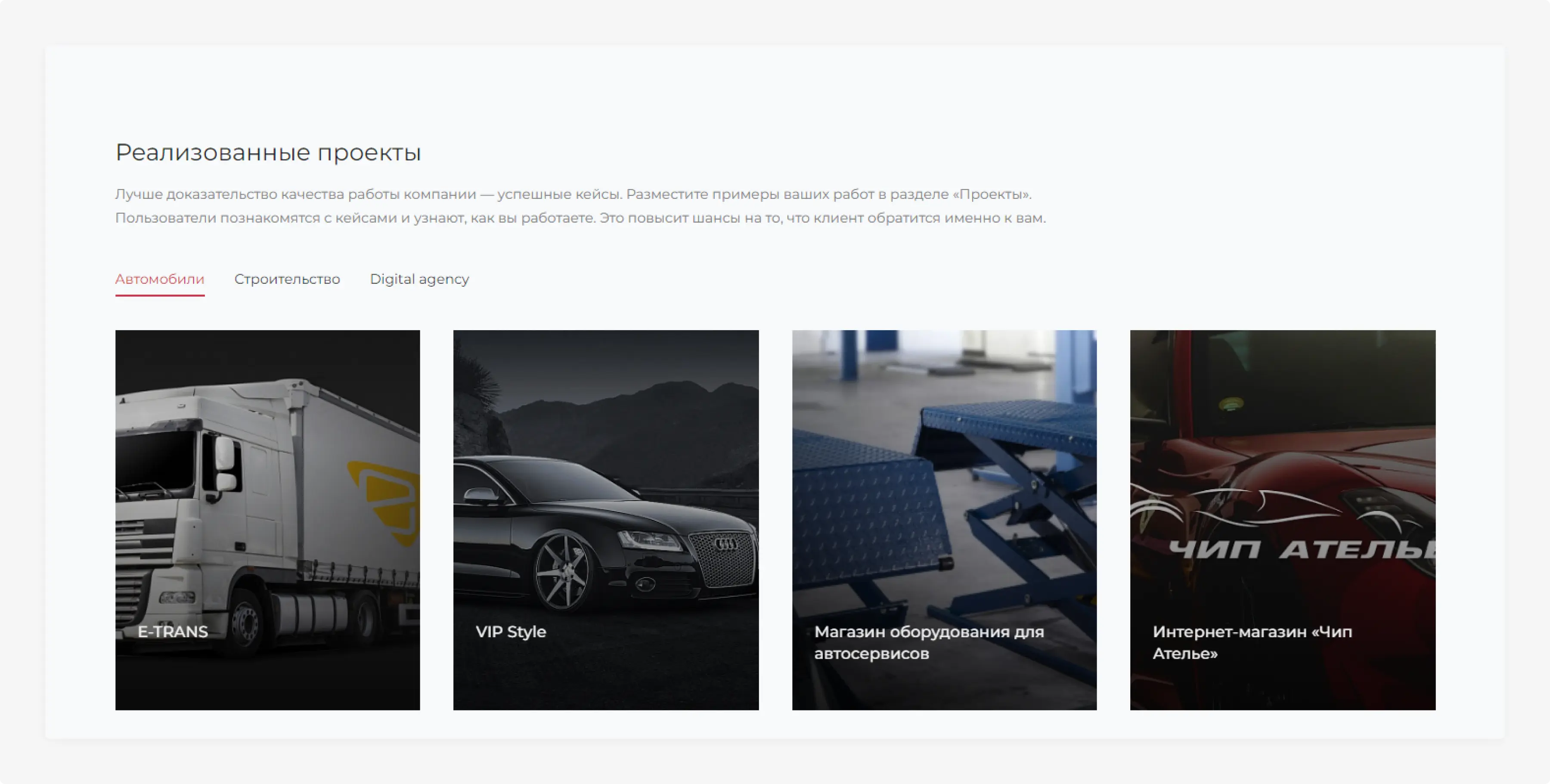Click the red underline beneath Автомобили
This screenshot has height=784, width=1550.
click(x=159, y=295)
